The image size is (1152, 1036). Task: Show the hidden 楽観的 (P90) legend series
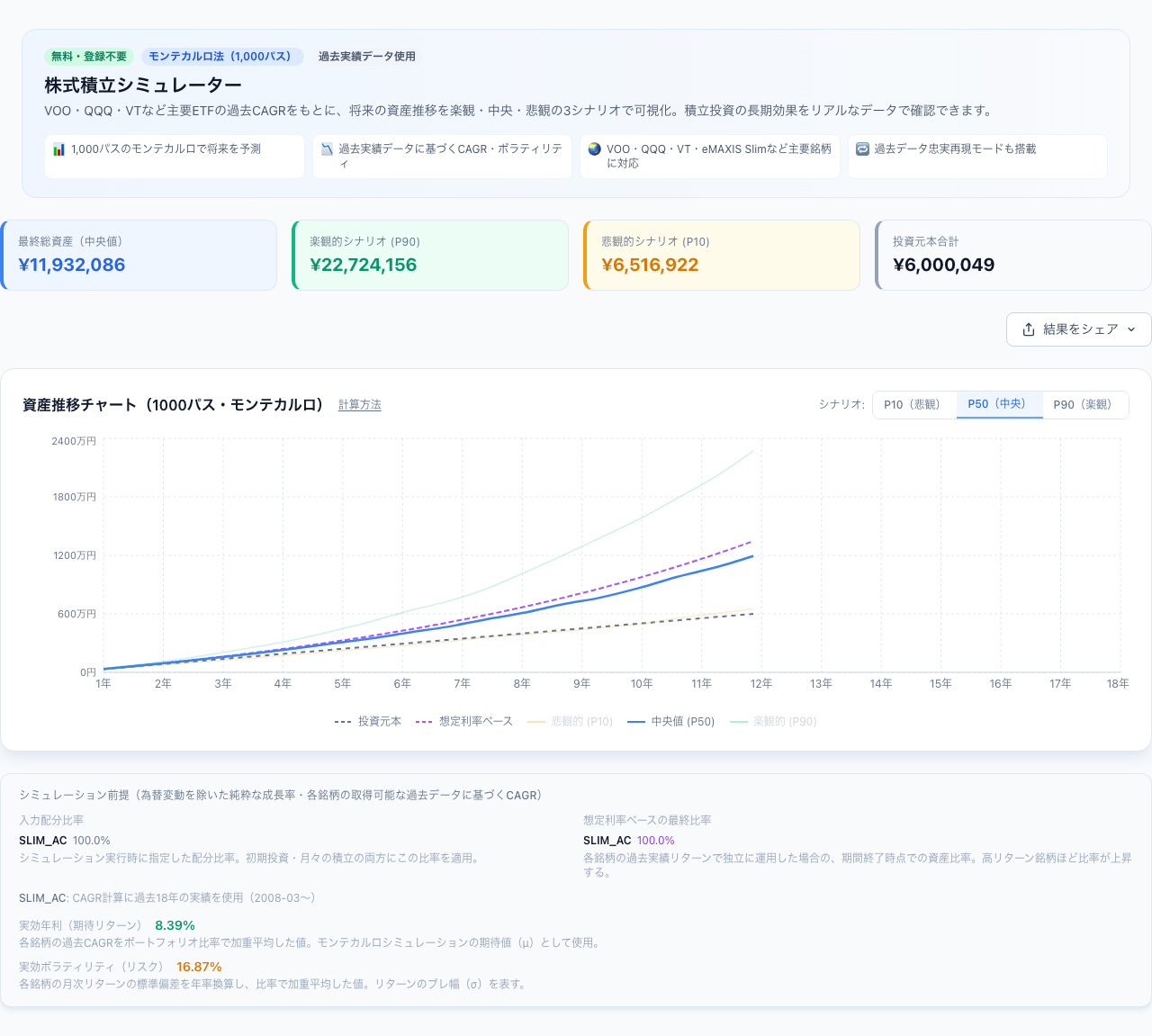pos(773,722)
